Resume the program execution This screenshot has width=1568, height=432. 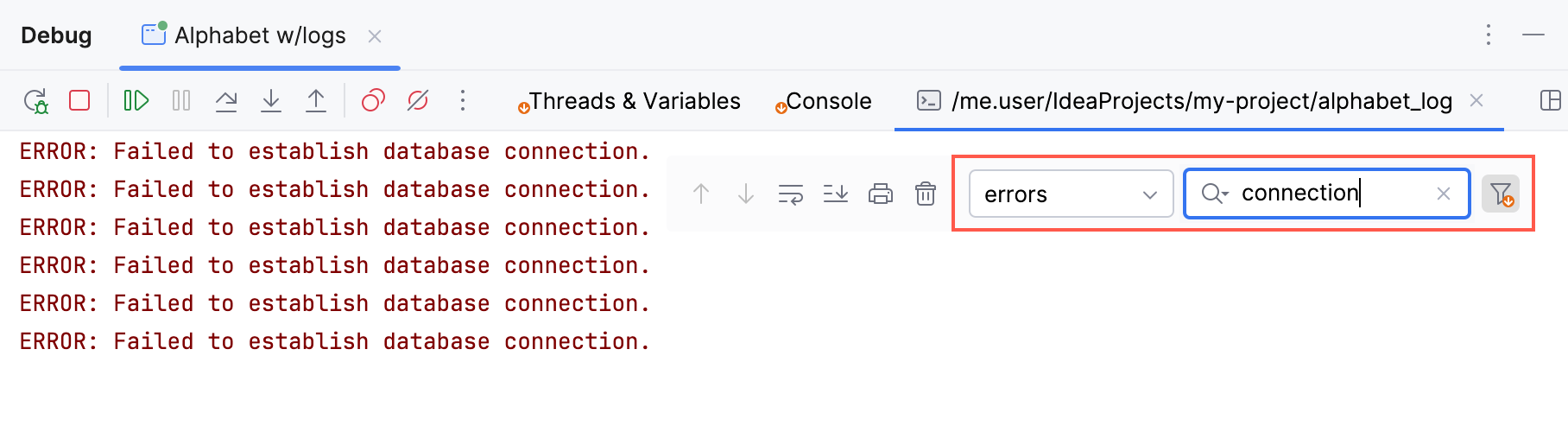point(136,101)
